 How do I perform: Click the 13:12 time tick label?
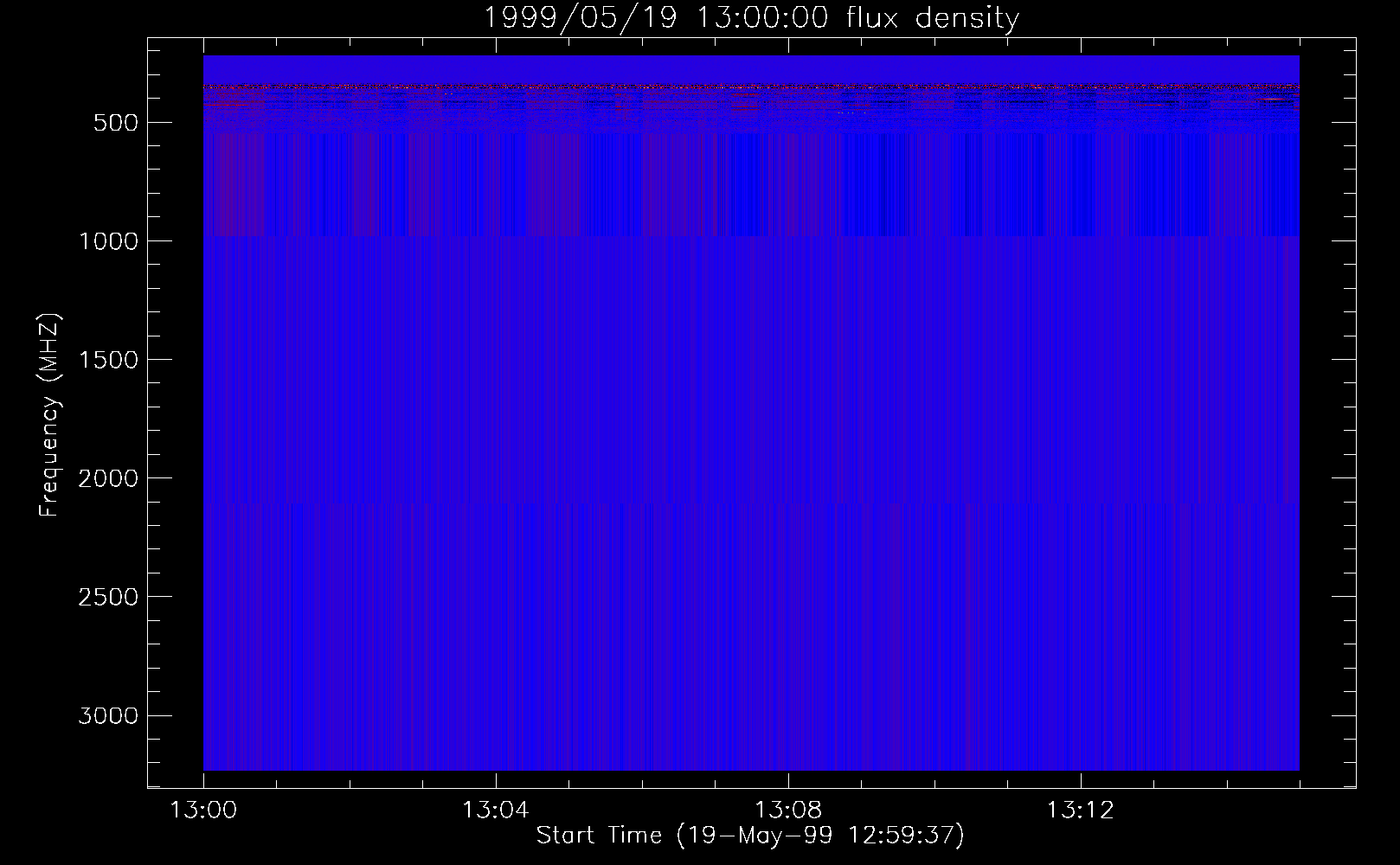(1081, 811)
